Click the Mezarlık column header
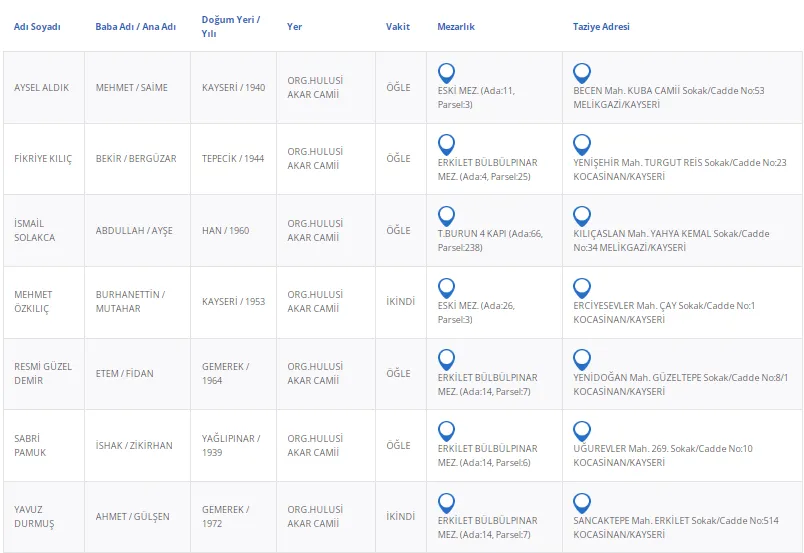Viewport: 804px width, 553px height. coord(456,27)
